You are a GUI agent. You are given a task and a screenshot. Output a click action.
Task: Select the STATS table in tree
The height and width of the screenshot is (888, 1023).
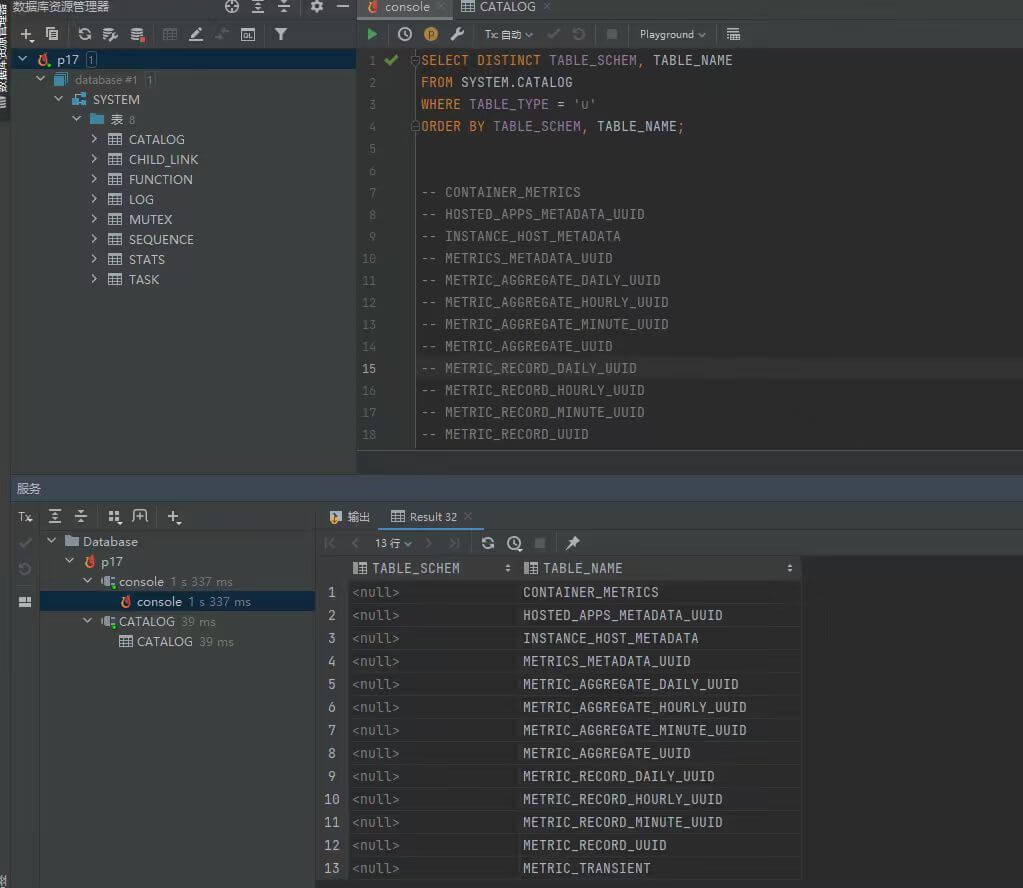coord(147,260)
